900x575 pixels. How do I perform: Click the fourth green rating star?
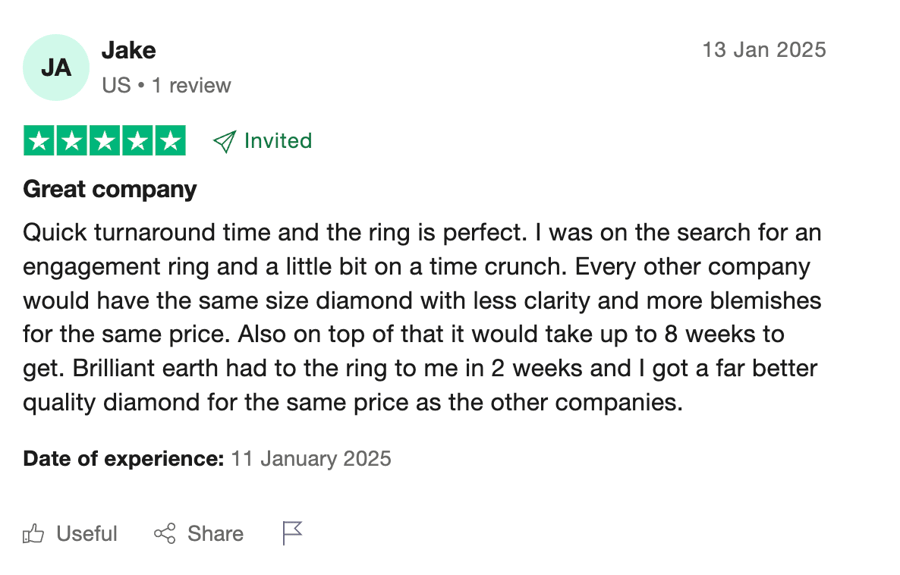[x=138, y=141]
